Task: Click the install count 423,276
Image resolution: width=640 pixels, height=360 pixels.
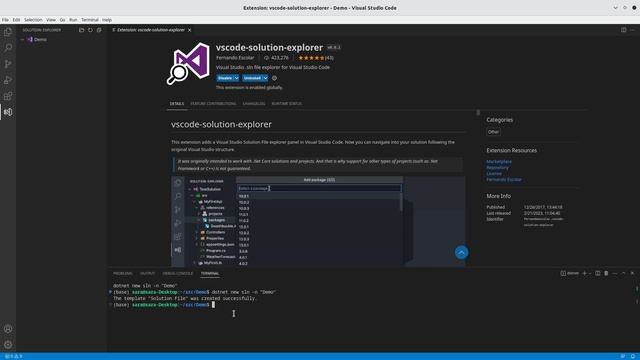Action: [276, 58]
